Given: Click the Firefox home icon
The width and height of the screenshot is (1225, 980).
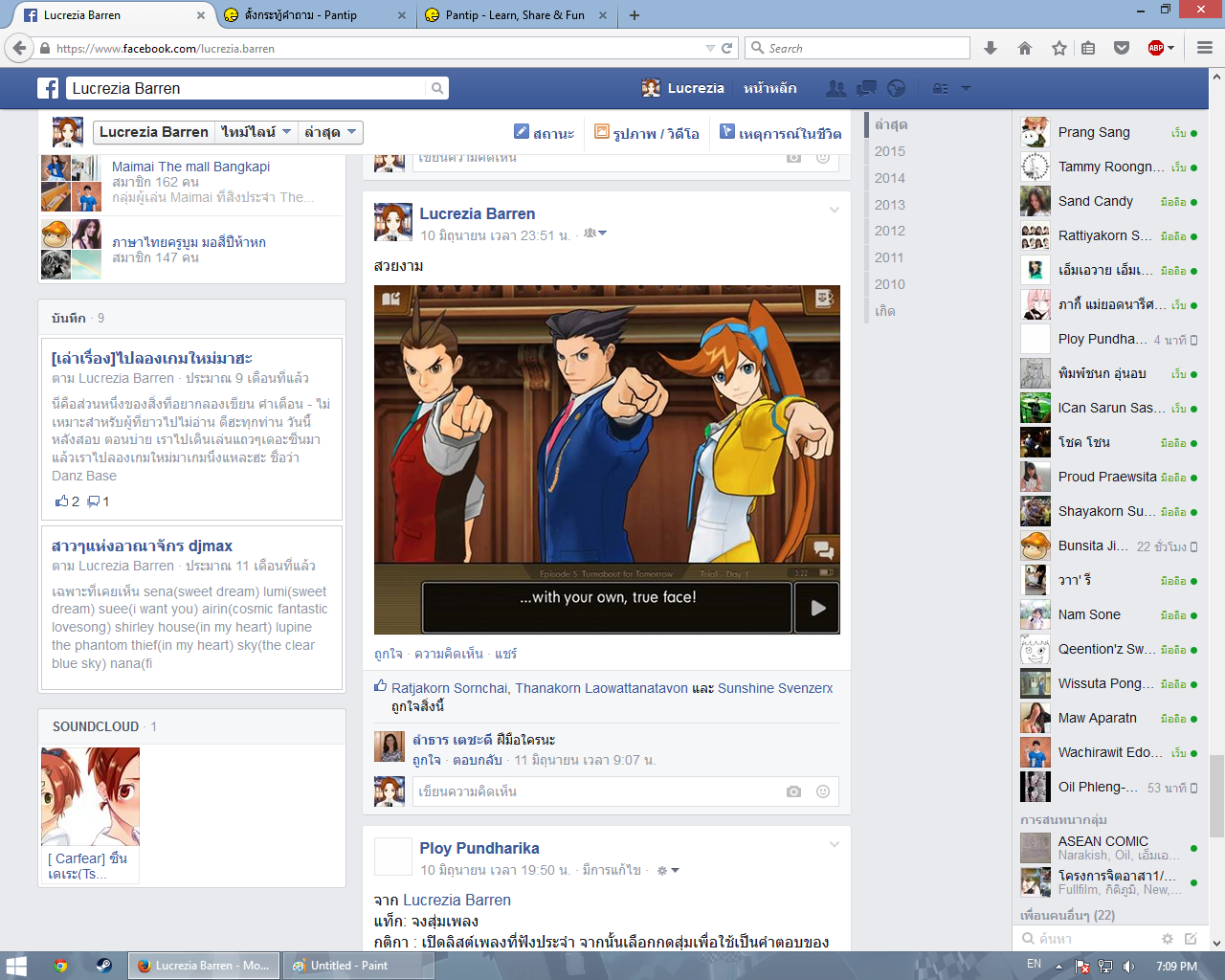Looking at the screenshot, I should (1025, 48).
